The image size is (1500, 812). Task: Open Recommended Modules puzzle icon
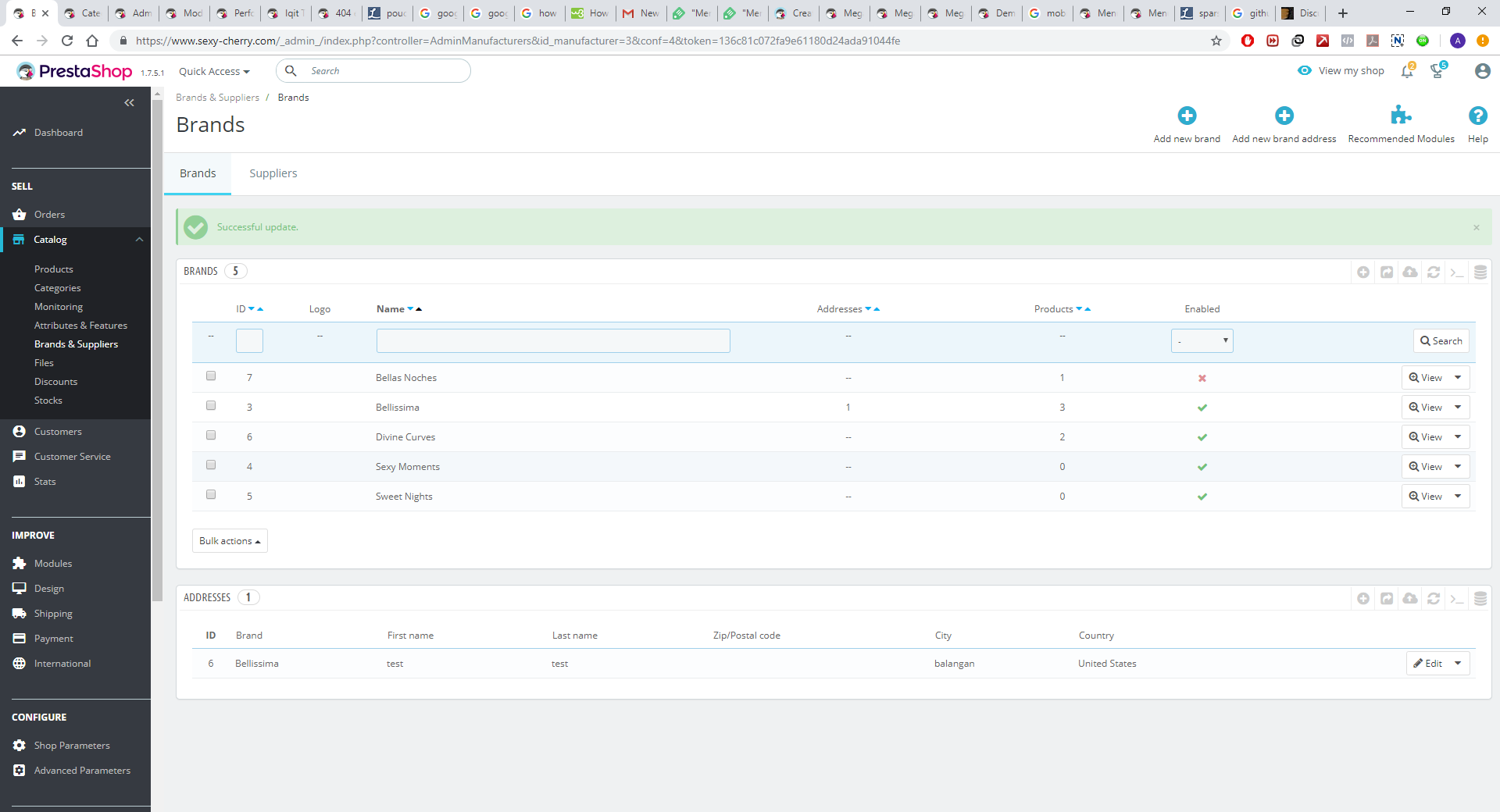[x=1401, y=116]
